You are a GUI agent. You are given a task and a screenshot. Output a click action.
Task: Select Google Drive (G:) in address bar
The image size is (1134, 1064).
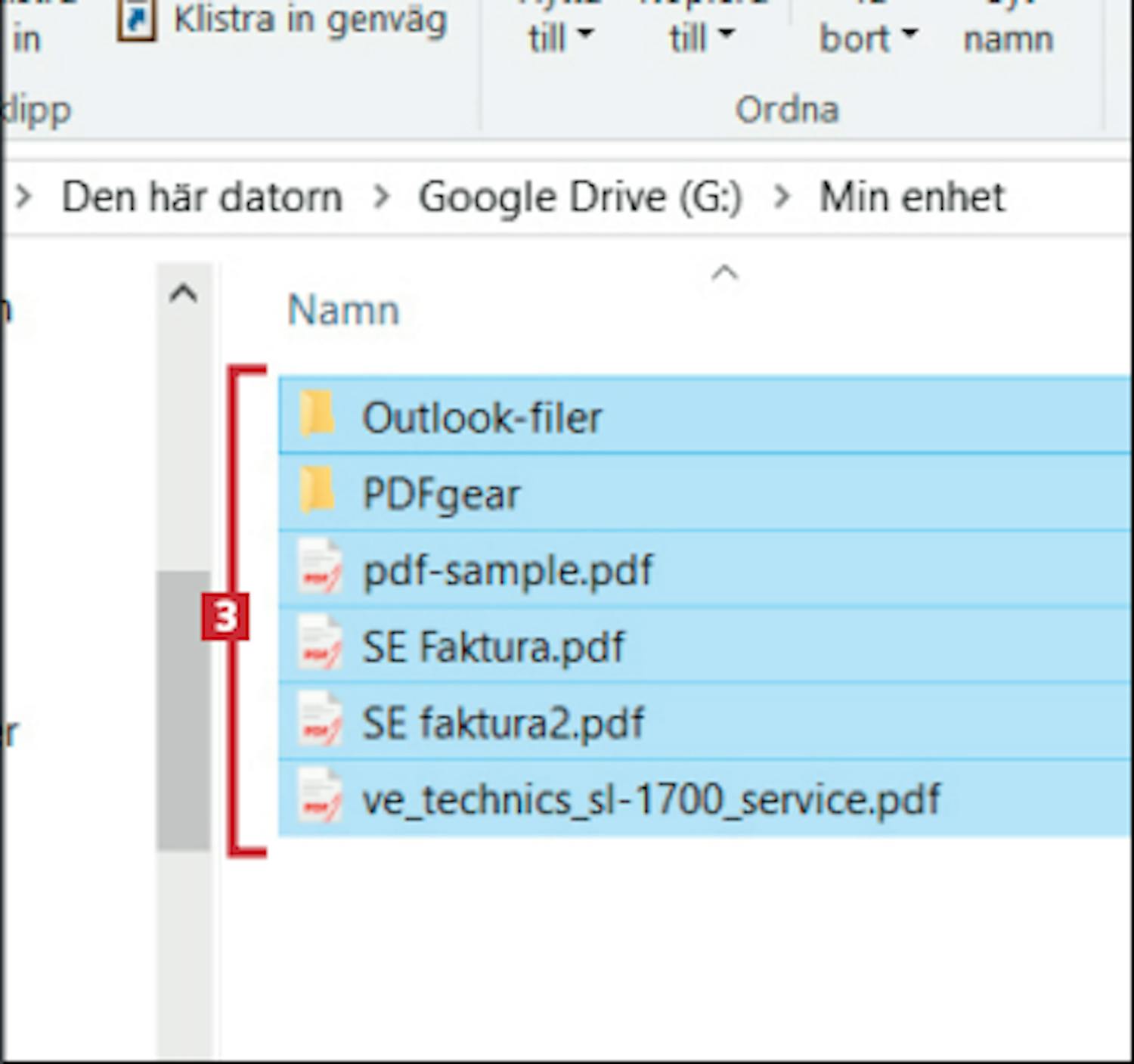pyautogui.click(x=580, y=197)
